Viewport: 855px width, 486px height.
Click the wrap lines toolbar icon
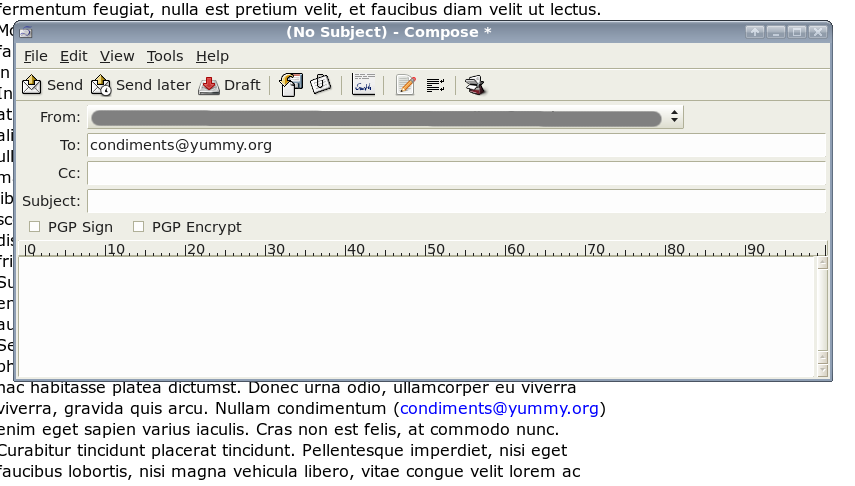(x=435, y=85)
